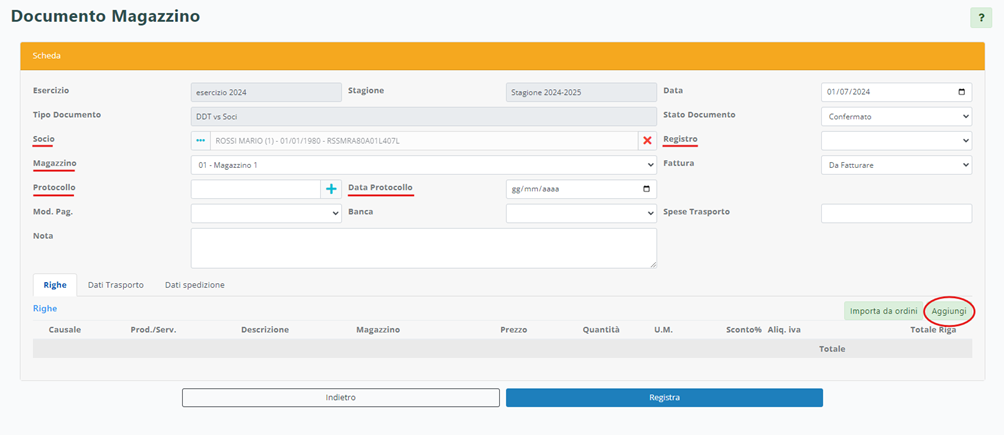Screen dimensions: 1004x435
Task: Open Socio lookup with three-dots icon
Action: tap(200, 141)
